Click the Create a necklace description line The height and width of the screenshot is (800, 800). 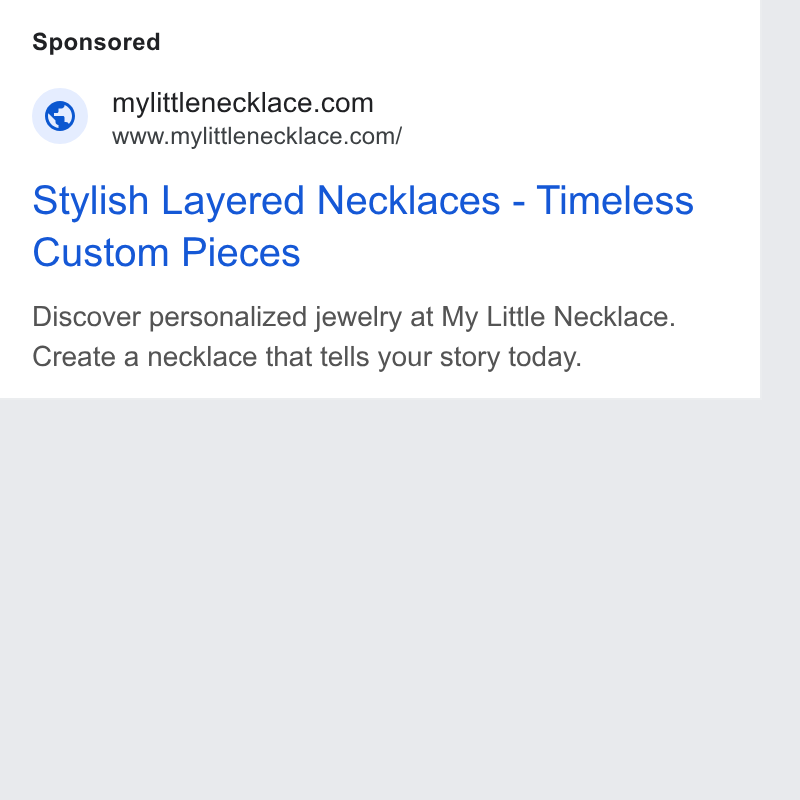coord(307,357)
